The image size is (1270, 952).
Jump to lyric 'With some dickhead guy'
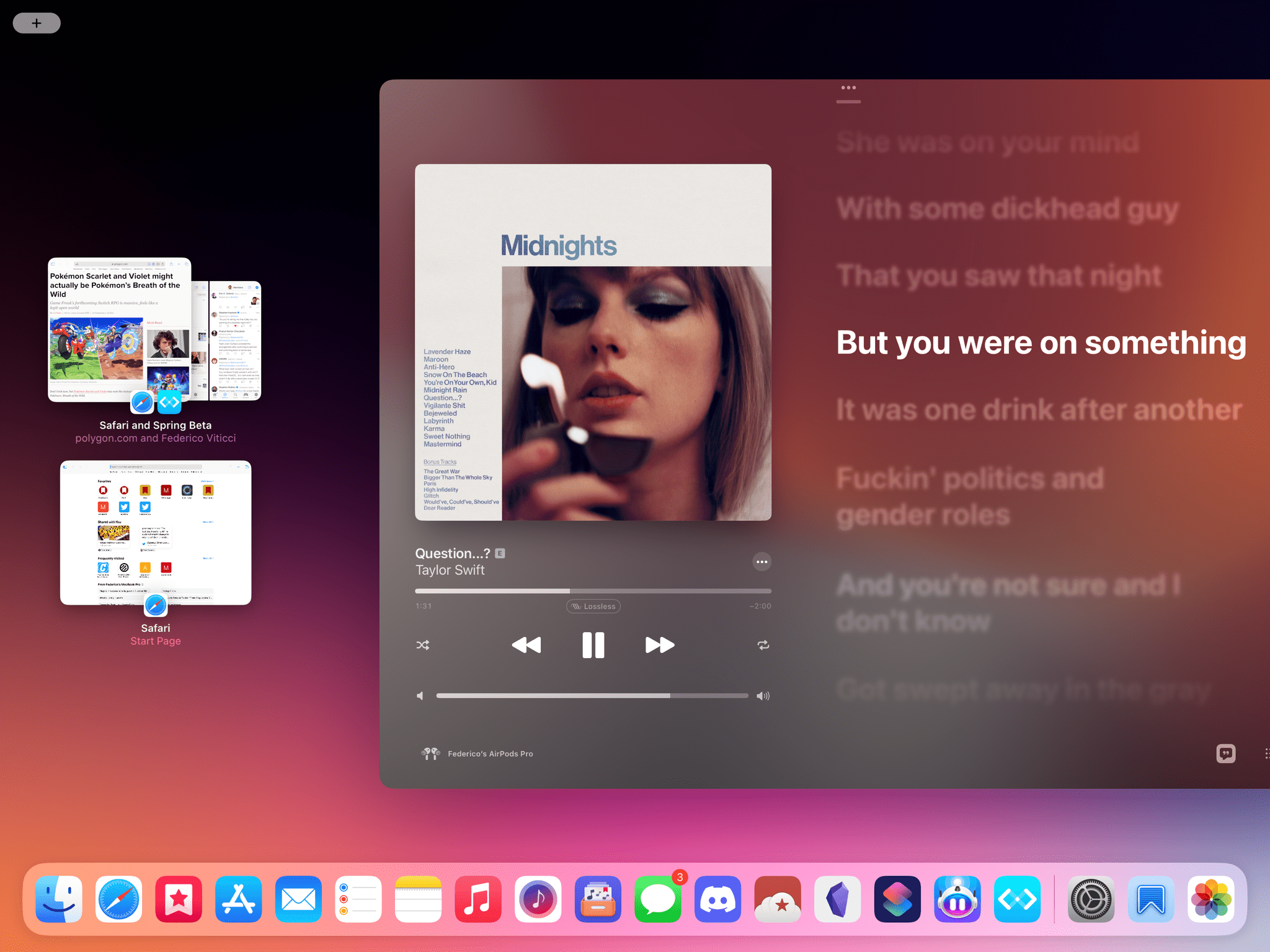pos(1007,209)
